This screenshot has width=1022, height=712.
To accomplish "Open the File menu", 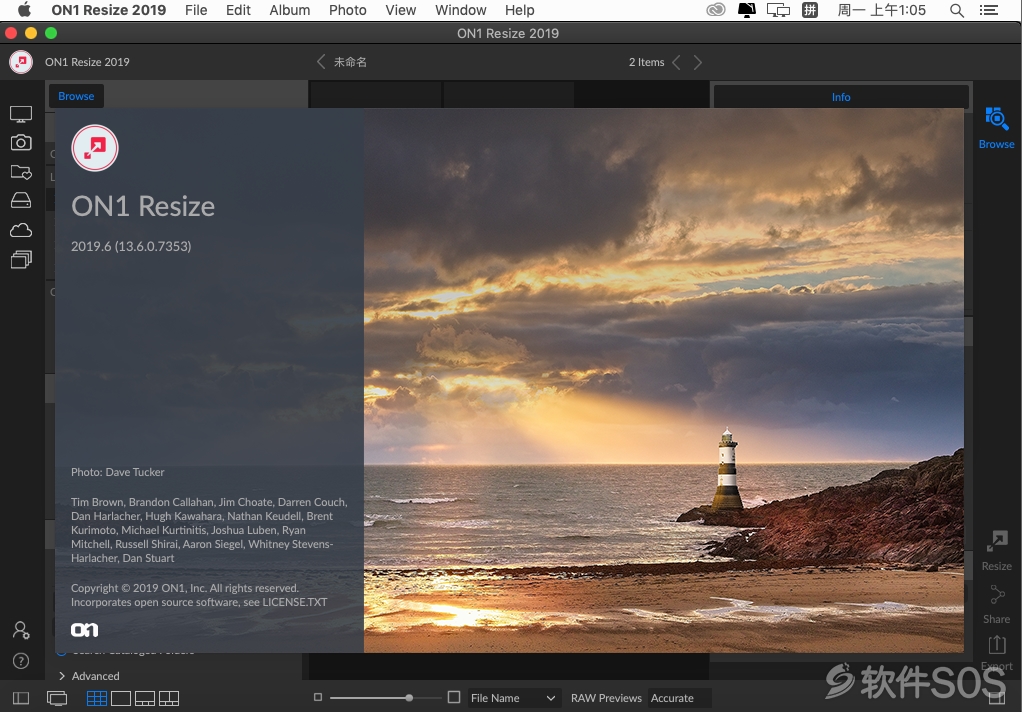I will tap(196, 10).
